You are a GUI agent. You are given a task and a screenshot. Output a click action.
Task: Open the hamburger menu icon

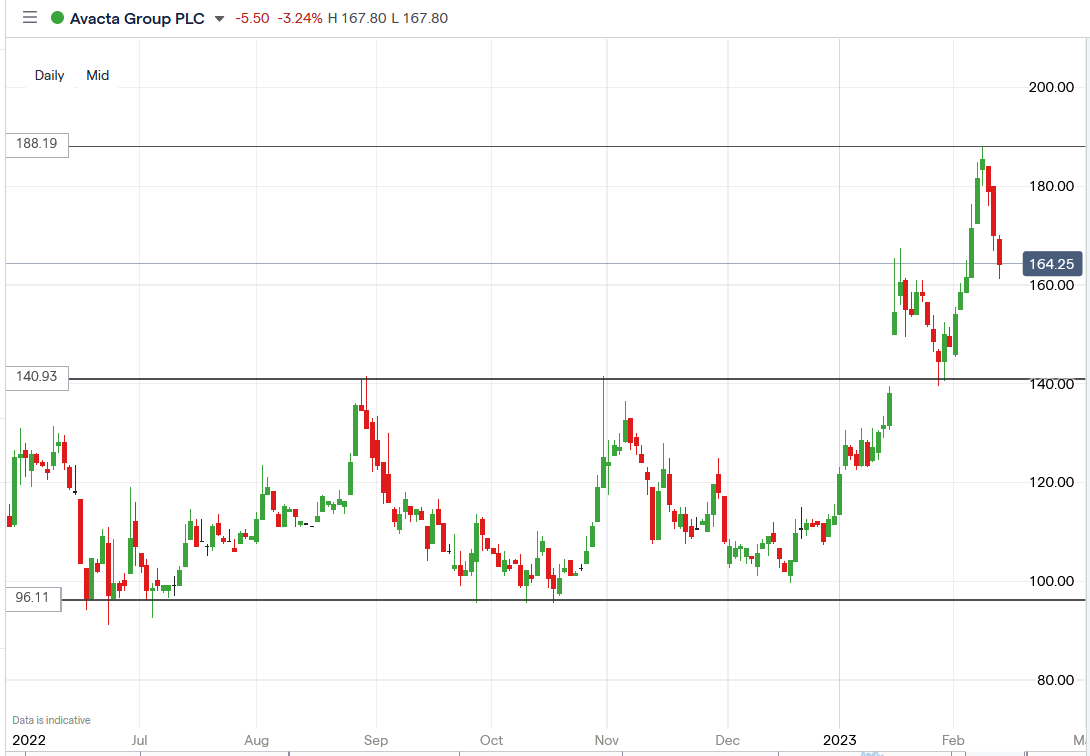[x=30, y=17]
